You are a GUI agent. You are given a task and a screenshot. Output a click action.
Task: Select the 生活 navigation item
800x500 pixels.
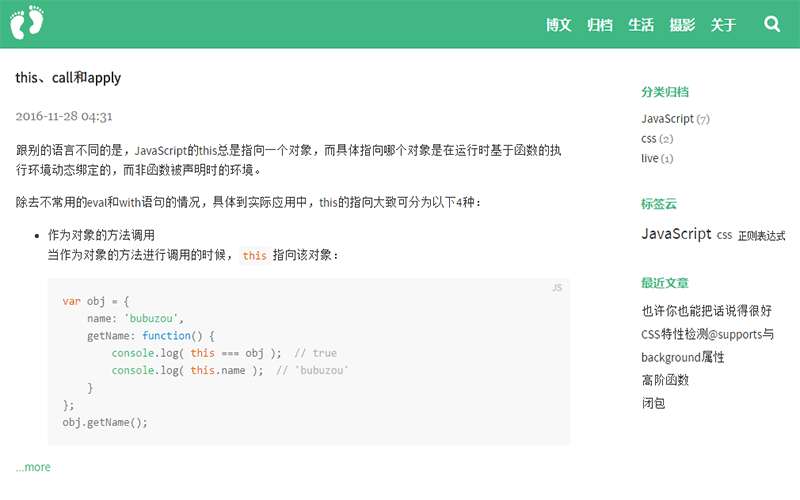(641, 25)
